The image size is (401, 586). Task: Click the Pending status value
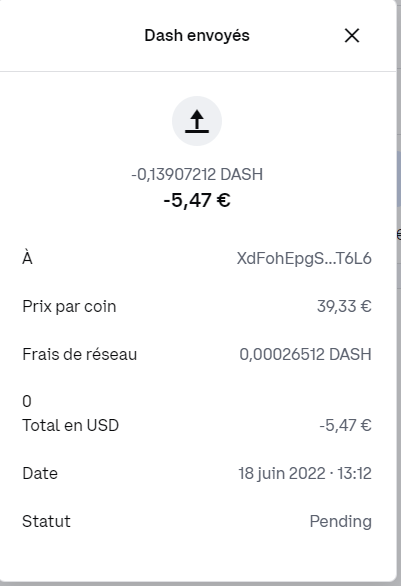click(x=340, y=521)
